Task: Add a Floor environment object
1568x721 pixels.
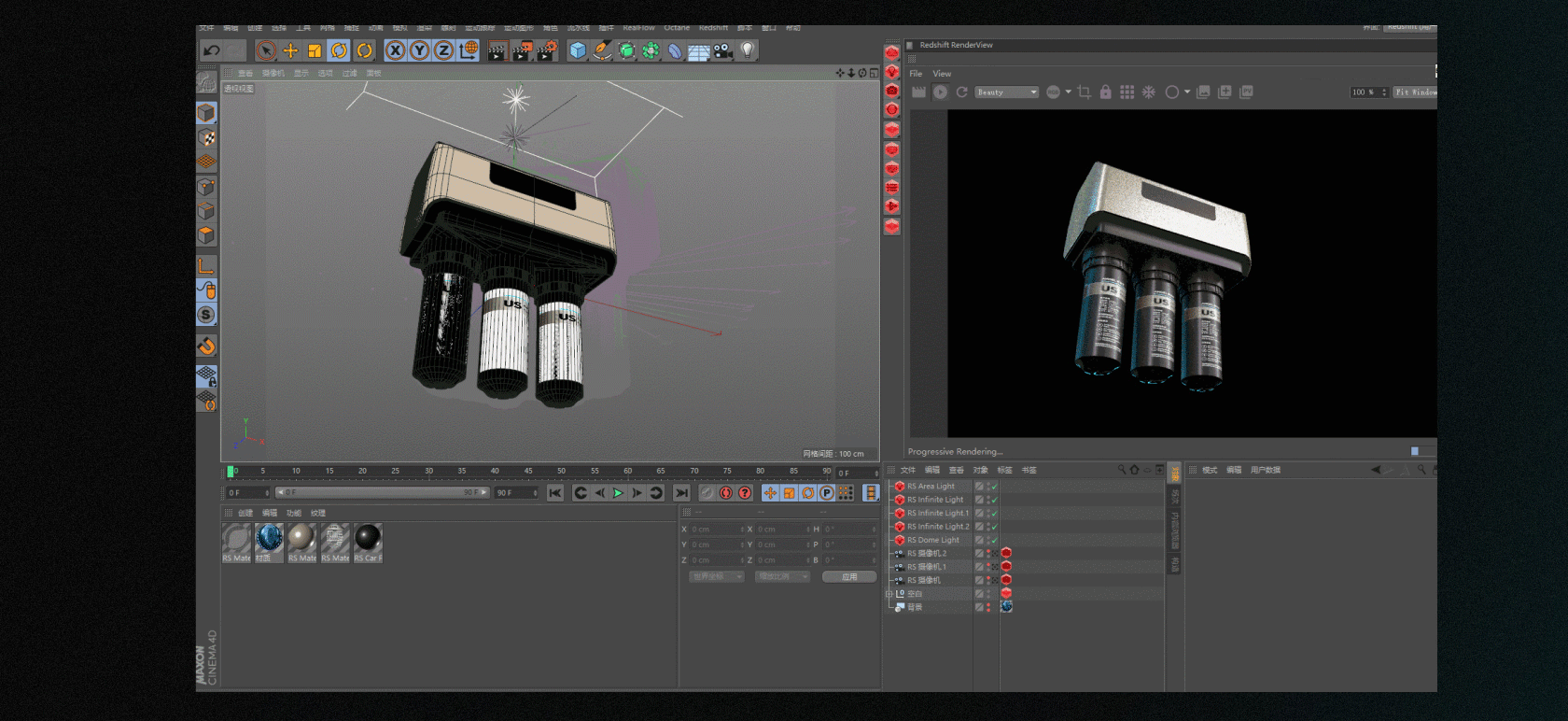Action: 698,51
